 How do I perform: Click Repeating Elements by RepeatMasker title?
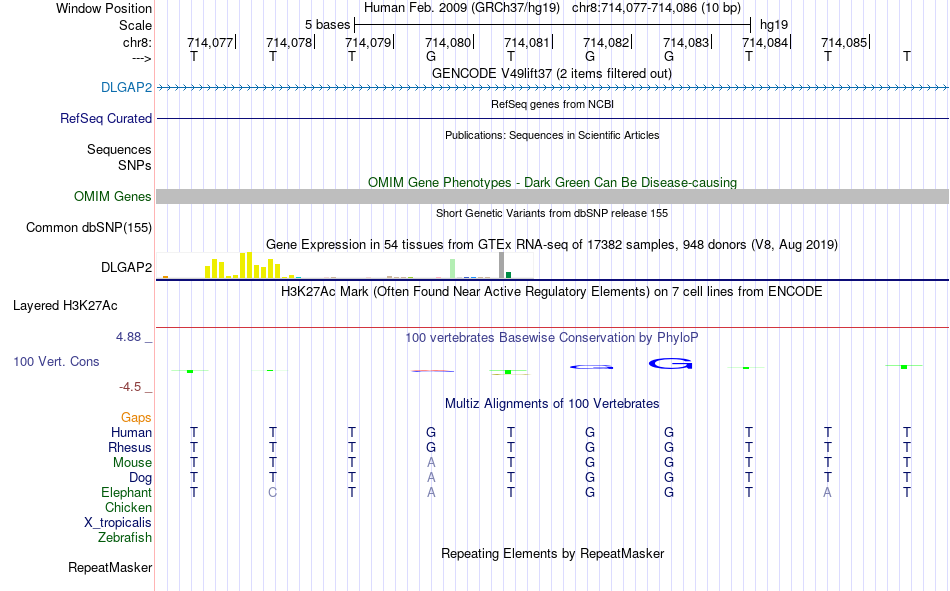coord(552,553)
